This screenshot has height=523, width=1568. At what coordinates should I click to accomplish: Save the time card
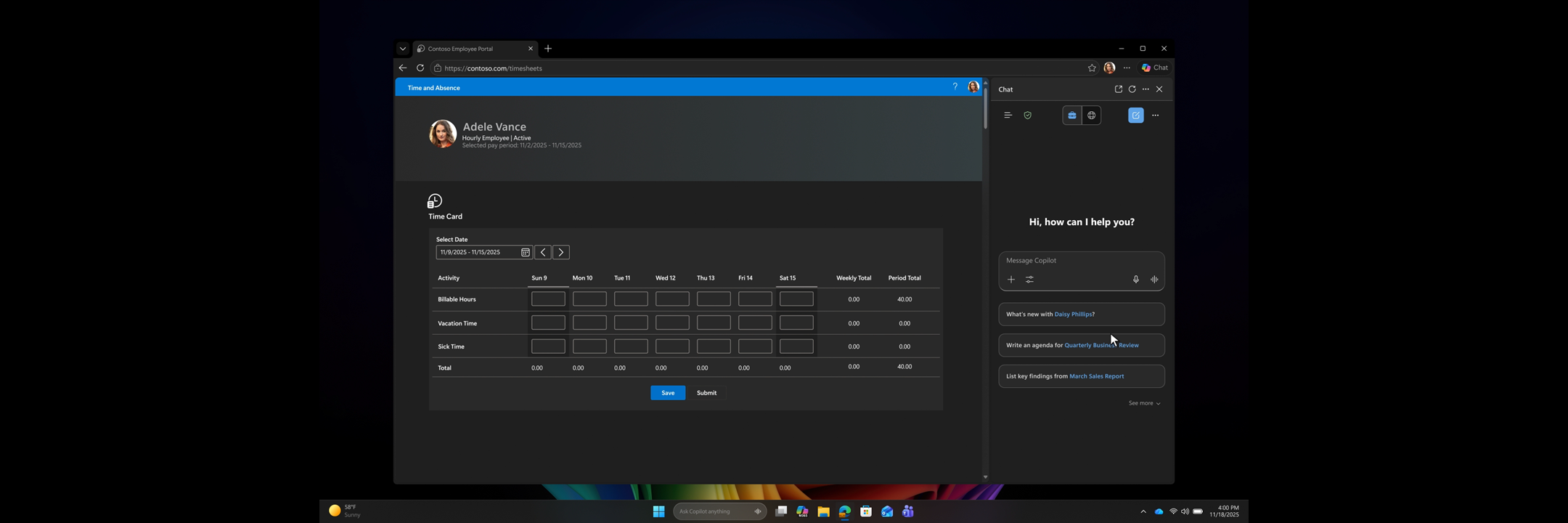click(x=668, y=393)
